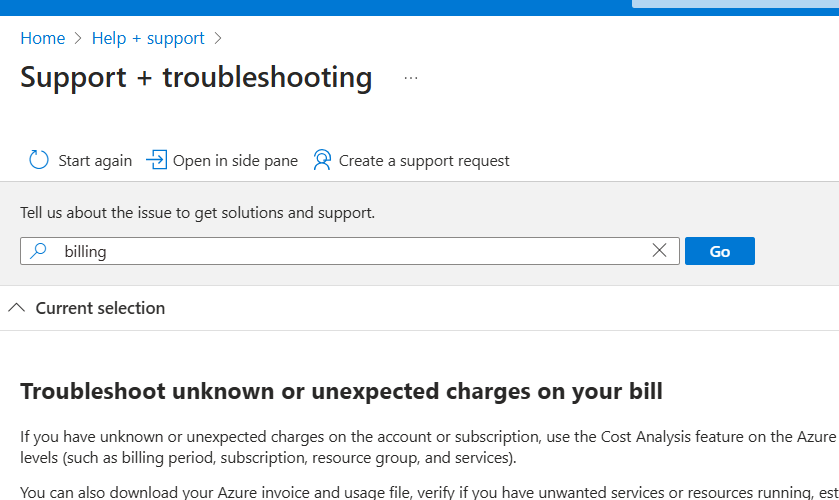Click the Create a support request label

click(424, 161)
